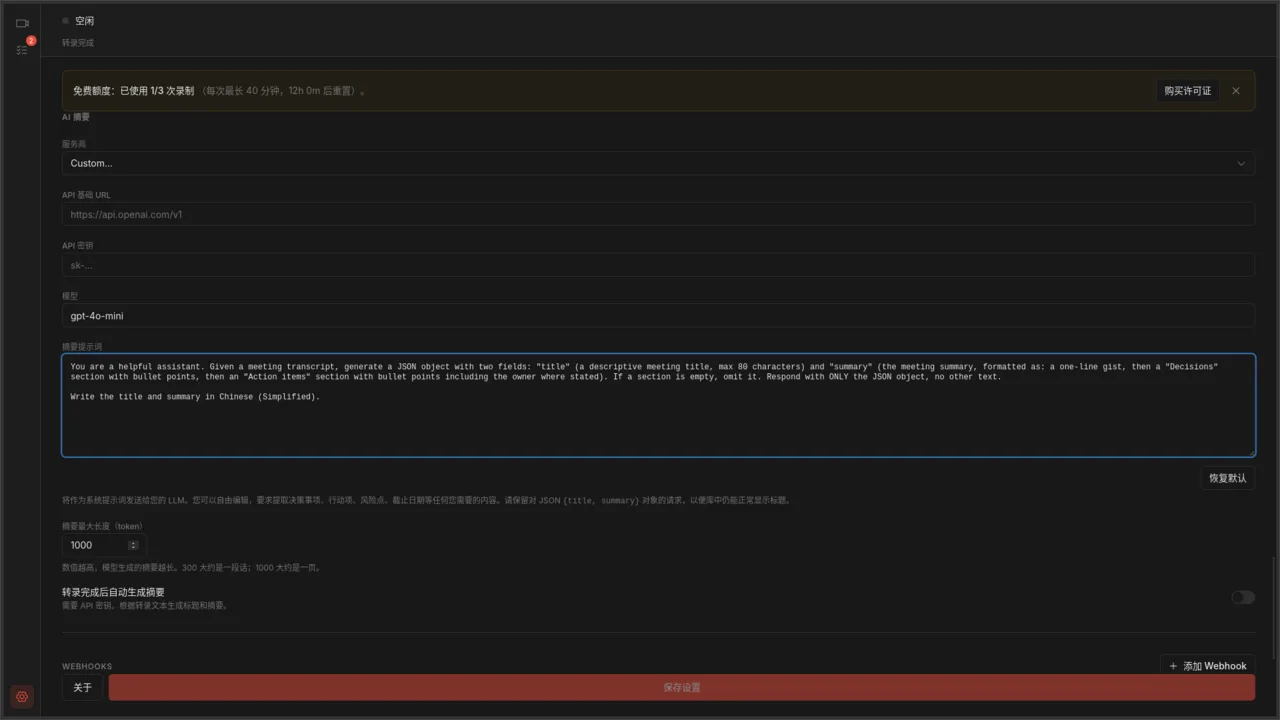Click 购买许可证 button
This screenshot has width=1280, height=720.
pos(1187,91)
